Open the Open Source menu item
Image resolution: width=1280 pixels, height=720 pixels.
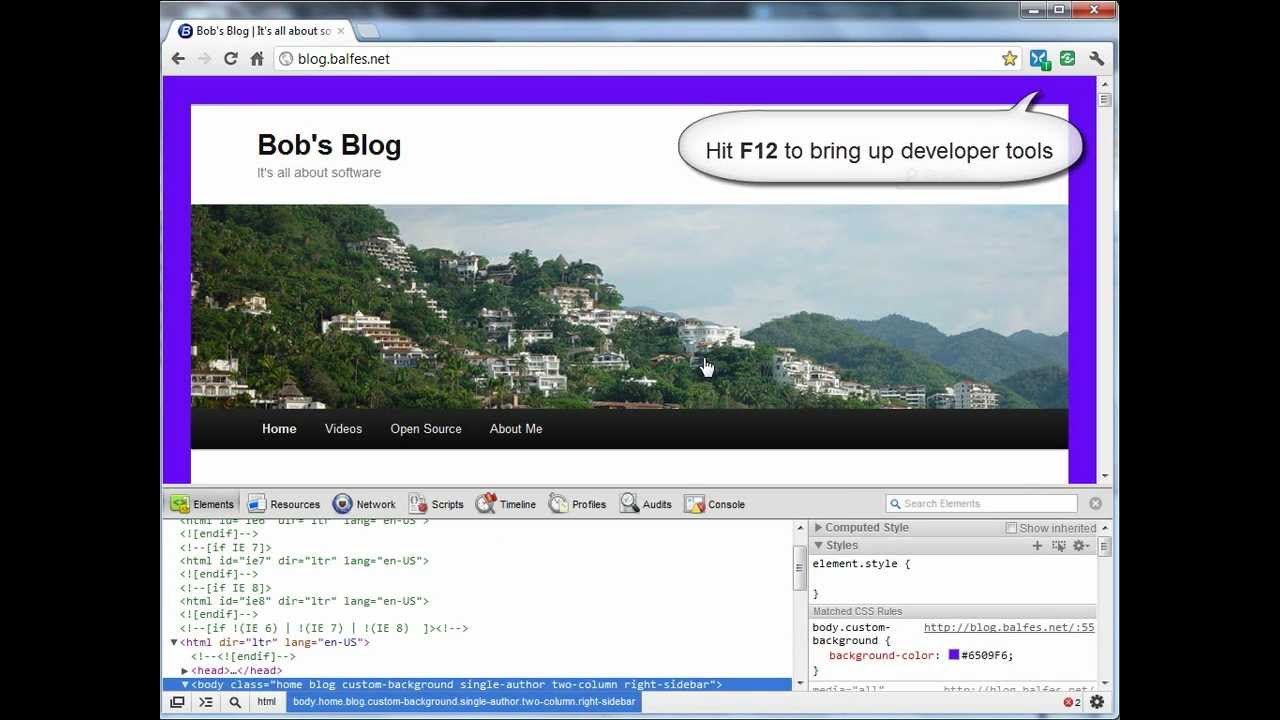pos(426,429)
